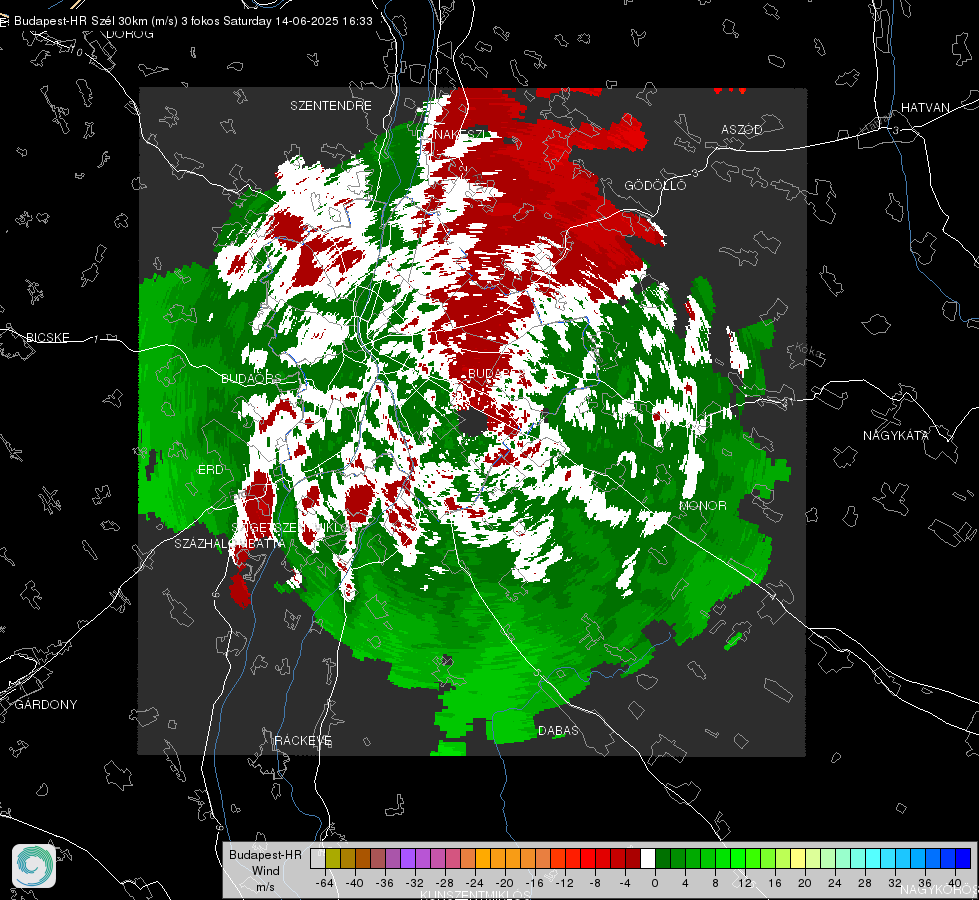The image size is (979, 900).
Task: Click the SZAZHALOMBATTA town label
Action: (x=230, y=543)
